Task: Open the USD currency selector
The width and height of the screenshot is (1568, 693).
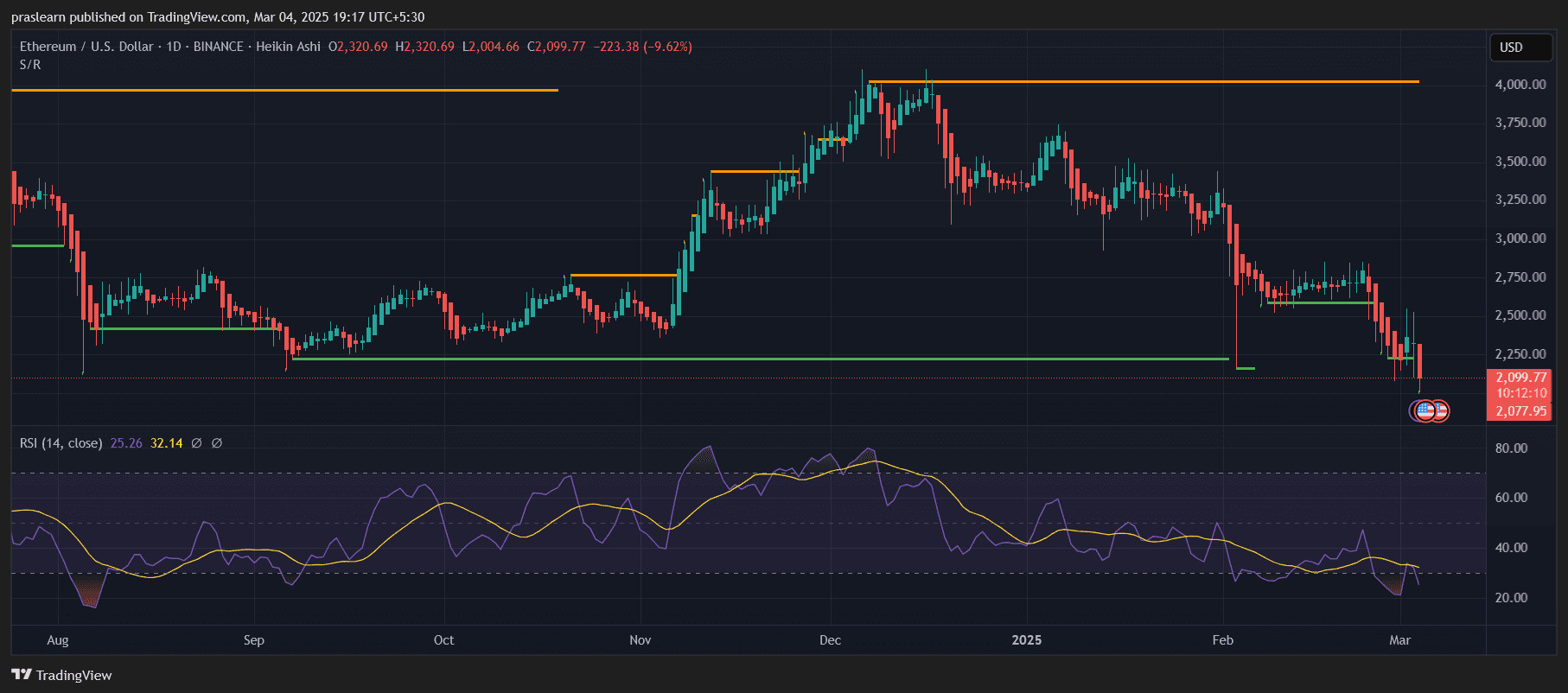Action: [x=1520, y=48]
